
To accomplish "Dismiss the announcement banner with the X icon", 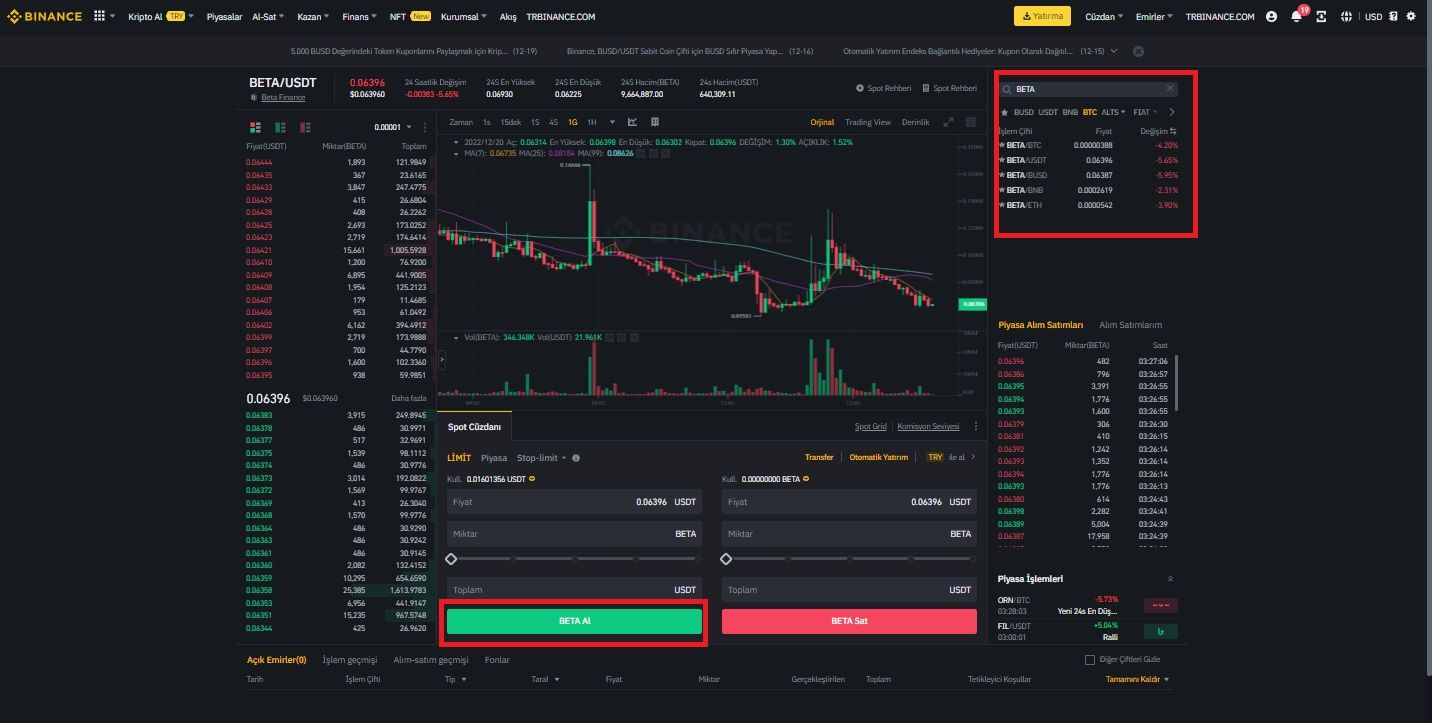I will point(1138,51).
